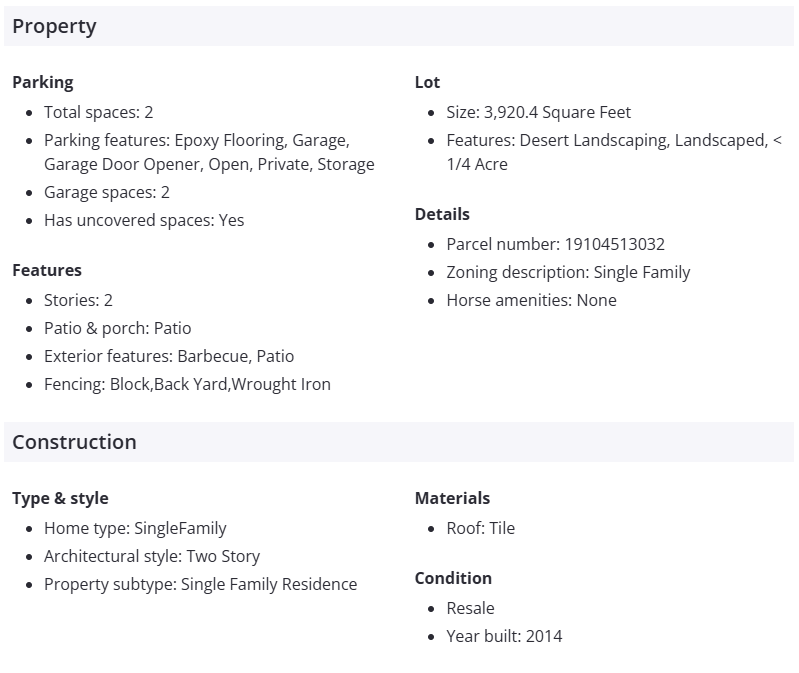Select the Architectural style: Two Story item
Image resolution: width=799 pixels, height=673 pixels.
(x=152, y=556)
